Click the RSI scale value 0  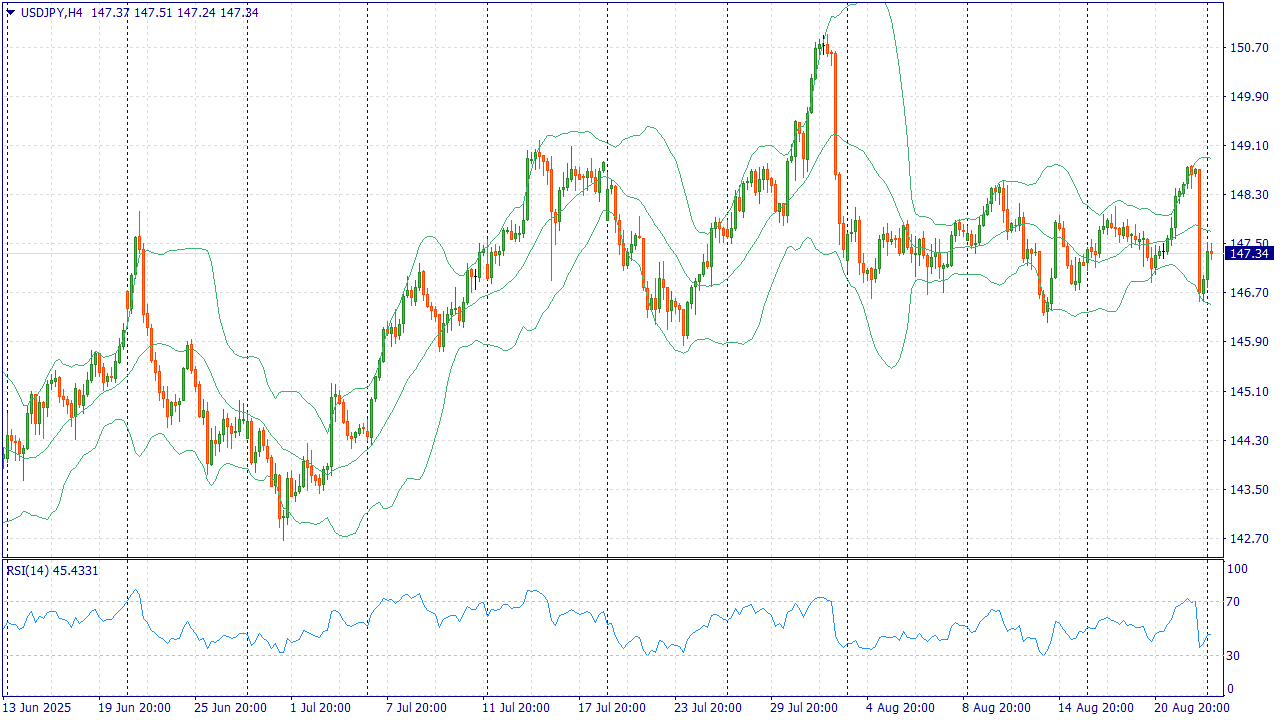tap(1231, 689)
